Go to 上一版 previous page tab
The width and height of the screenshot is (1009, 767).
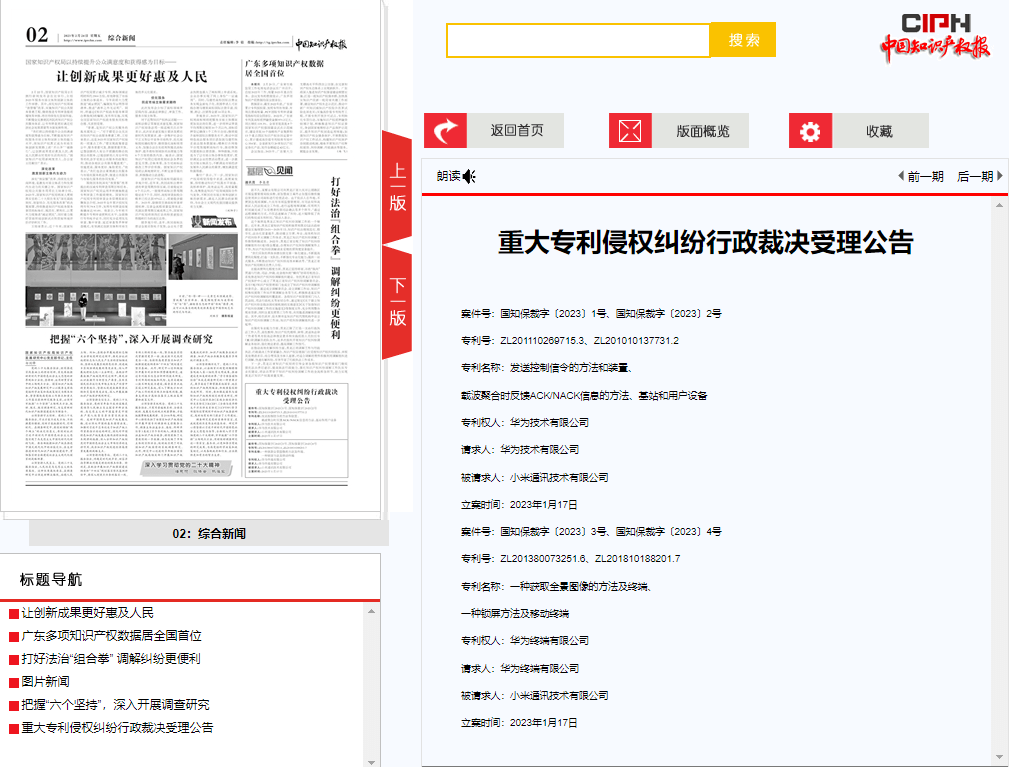coord(397,187)
